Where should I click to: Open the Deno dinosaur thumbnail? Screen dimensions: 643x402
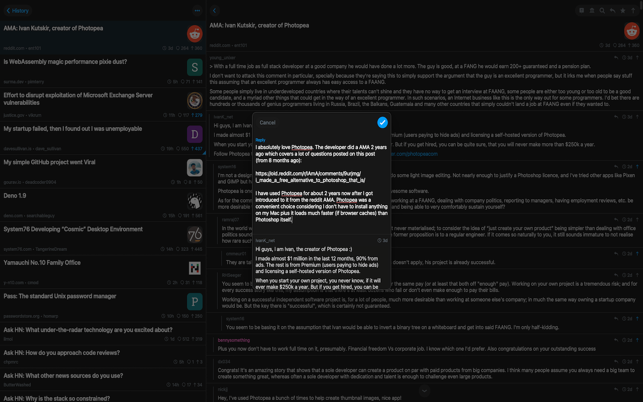pyautogui.click(x=194, y=201)
